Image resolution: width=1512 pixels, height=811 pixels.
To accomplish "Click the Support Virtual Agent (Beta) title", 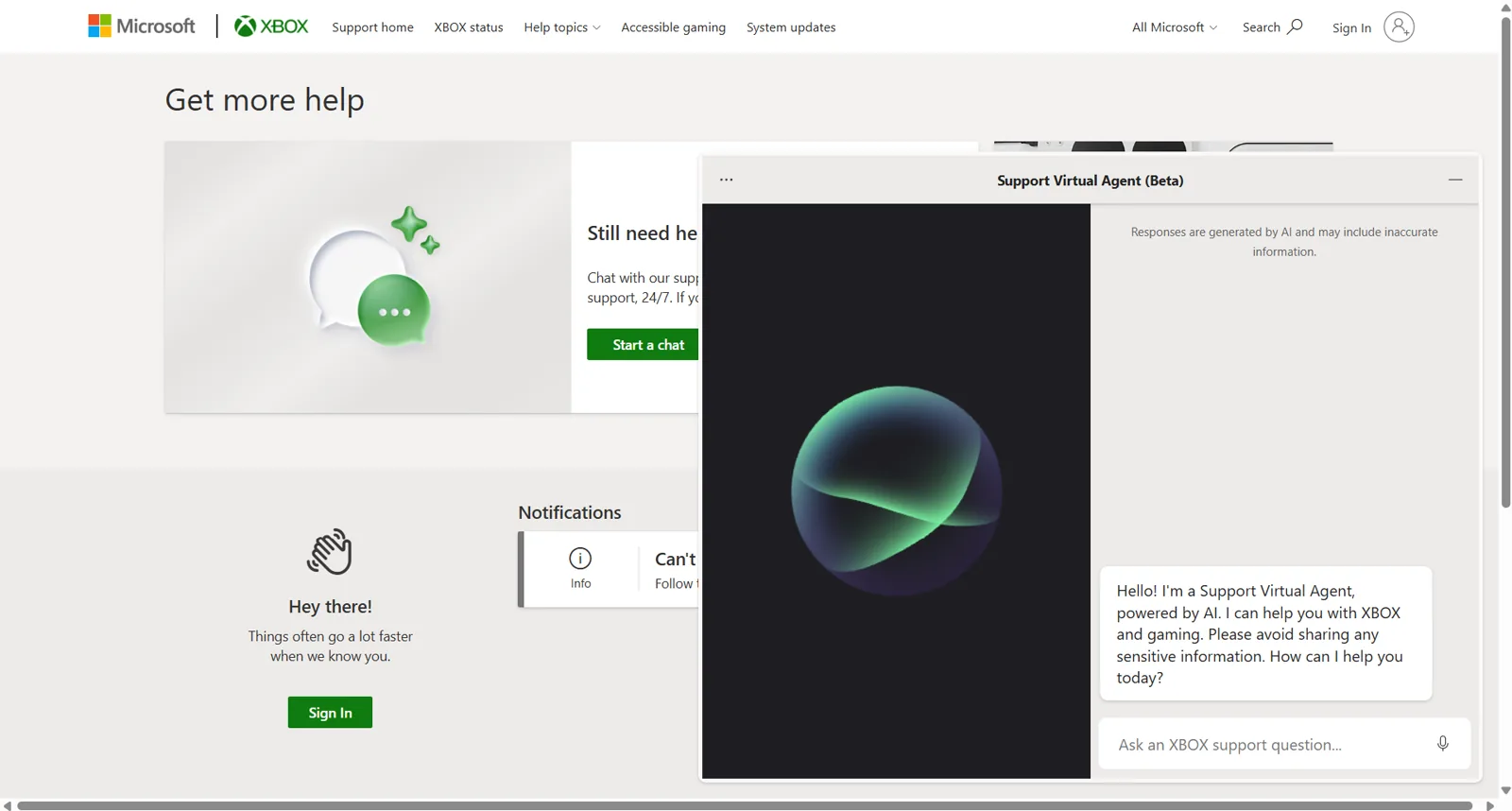I will click(1090, 181).
